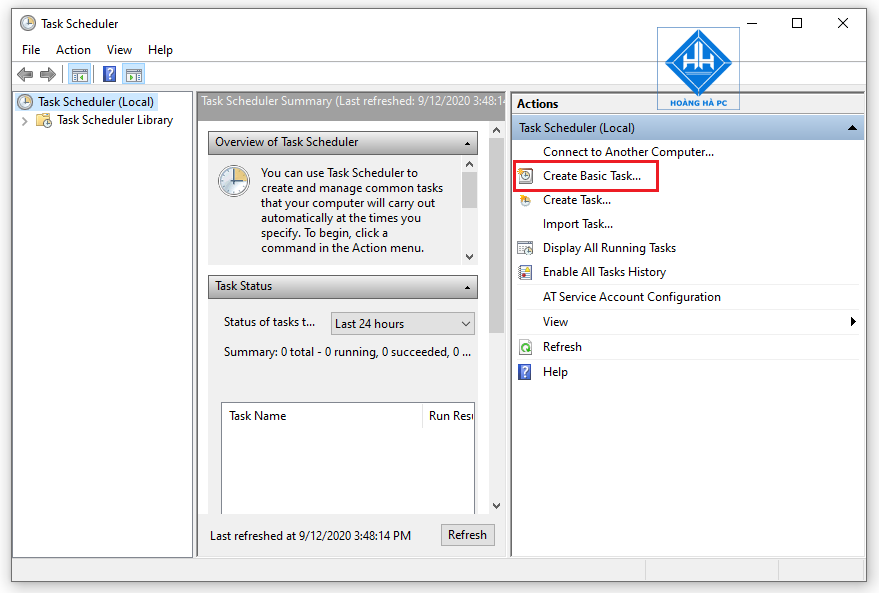Image resolution: width=879 pixels, height=593 pixels.
Task: Click Display All Running Tasks action
Action: pos(609,248)
